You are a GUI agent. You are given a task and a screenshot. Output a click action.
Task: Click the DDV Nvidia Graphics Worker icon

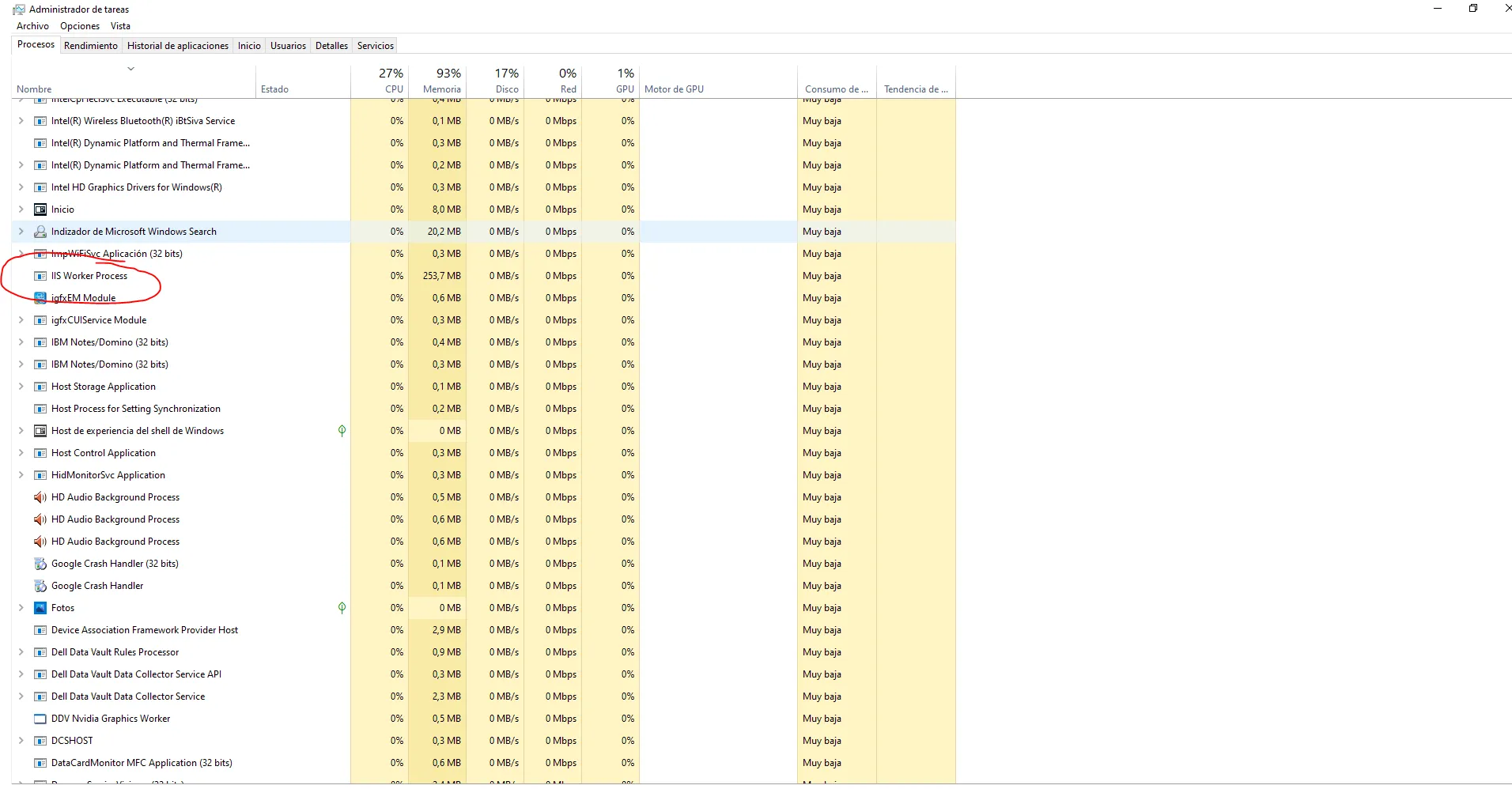[40, 719]
